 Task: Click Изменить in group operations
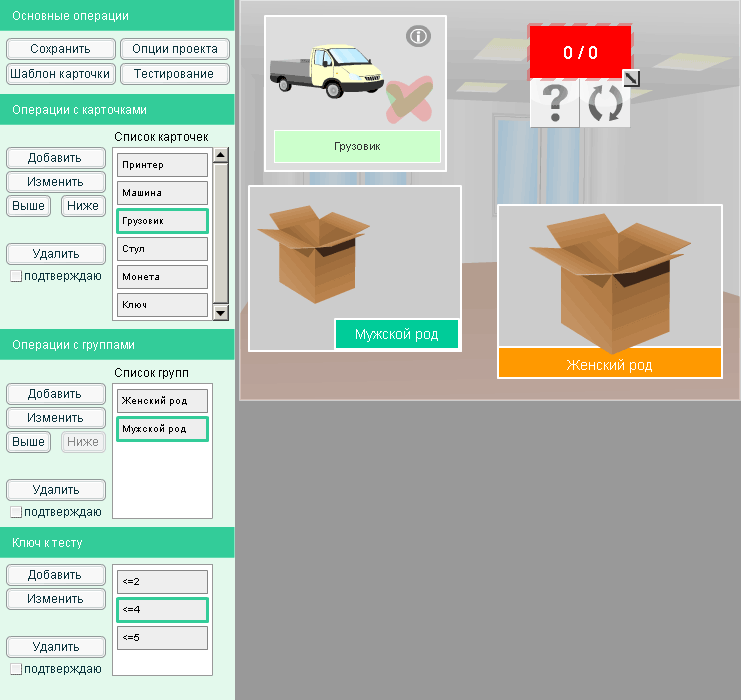tap(56, 418)
